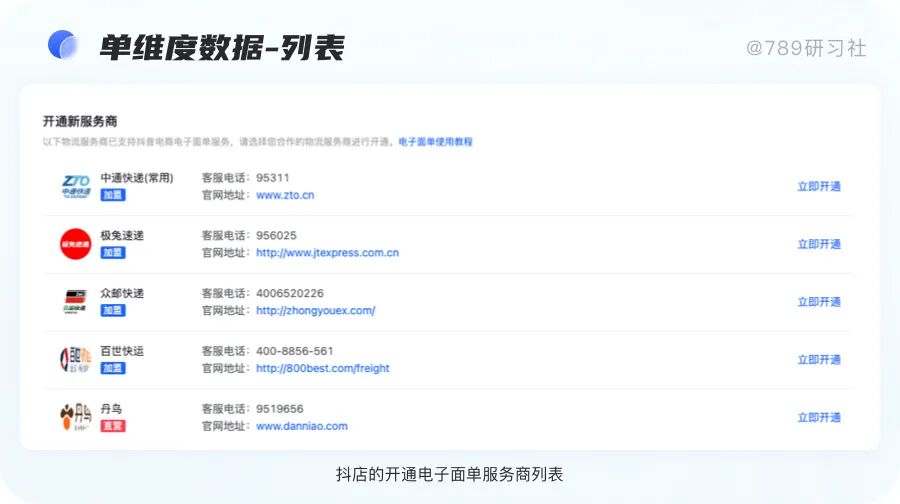The height and width of the screenshot is (504, 900).
Task: Click 立即开通 for 极兔速递
Action: pyautogui.click(x=818, y=244)
